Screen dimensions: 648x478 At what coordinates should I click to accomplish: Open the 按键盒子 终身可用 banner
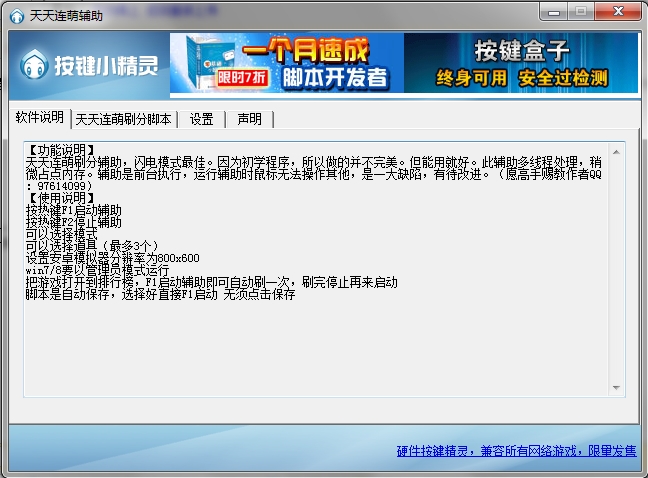click(x=521, y=63)
